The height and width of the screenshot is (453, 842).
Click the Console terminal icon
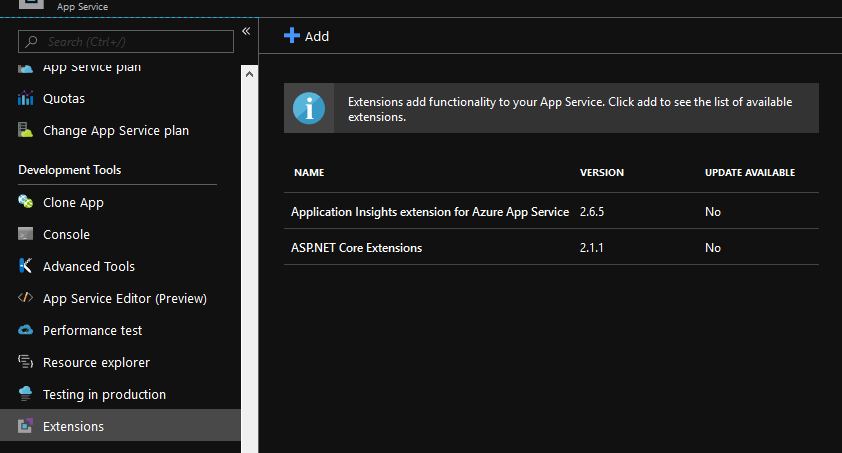(25, 234)
